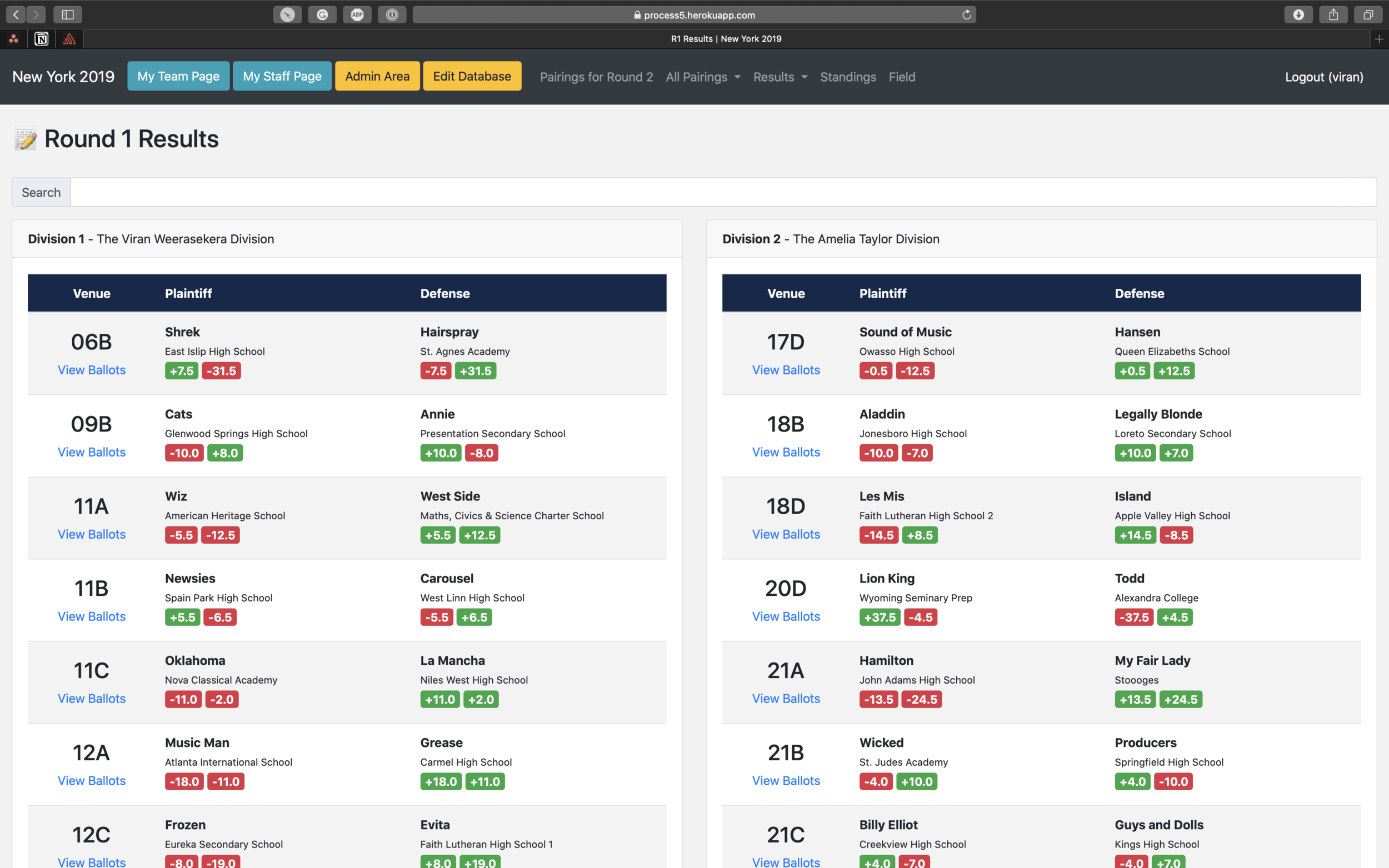1389x868 pixels.
Task: Open a new tab with plus
Action: pos(1378,38)
